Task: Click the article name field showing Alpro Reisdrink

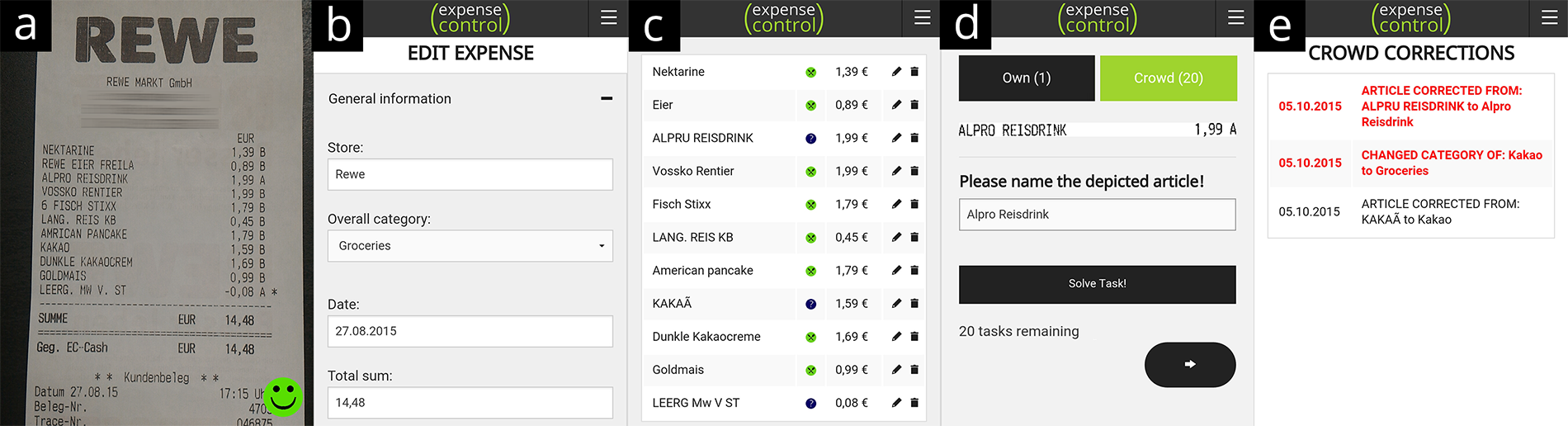Action: pyautogui.click(x=1098, y=215)
